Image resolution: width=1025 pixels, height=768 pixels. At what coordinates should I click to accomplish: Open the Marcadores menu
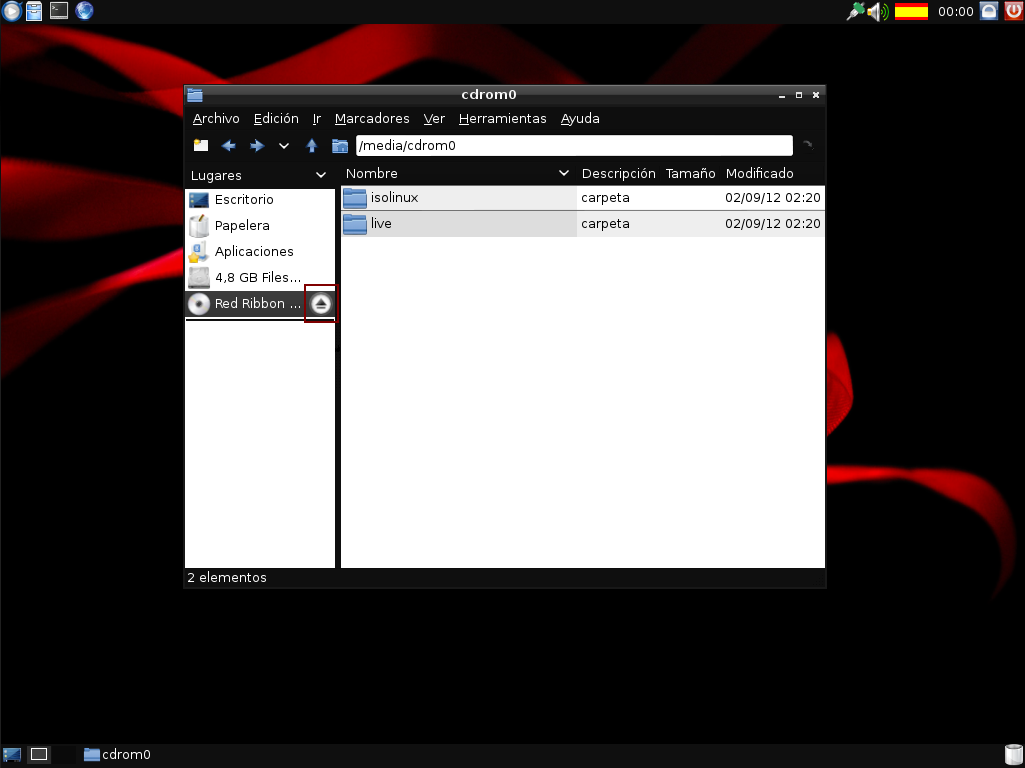(x=372, y=119)
